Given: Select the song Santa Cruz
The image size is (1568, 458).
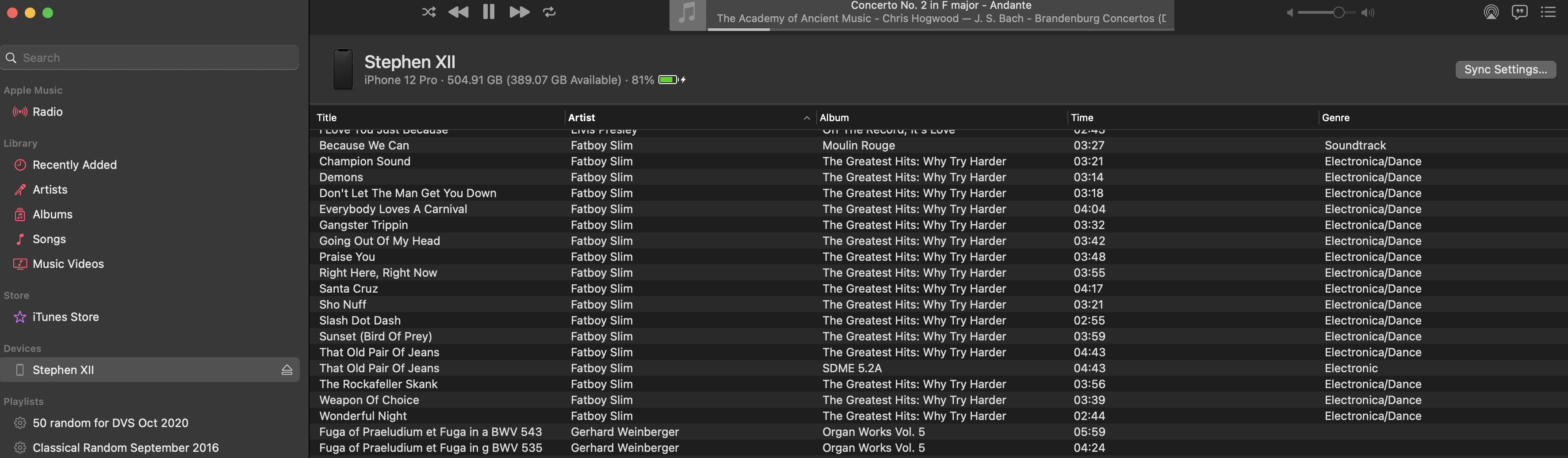Looking at the screenshot, I should 348,288.
